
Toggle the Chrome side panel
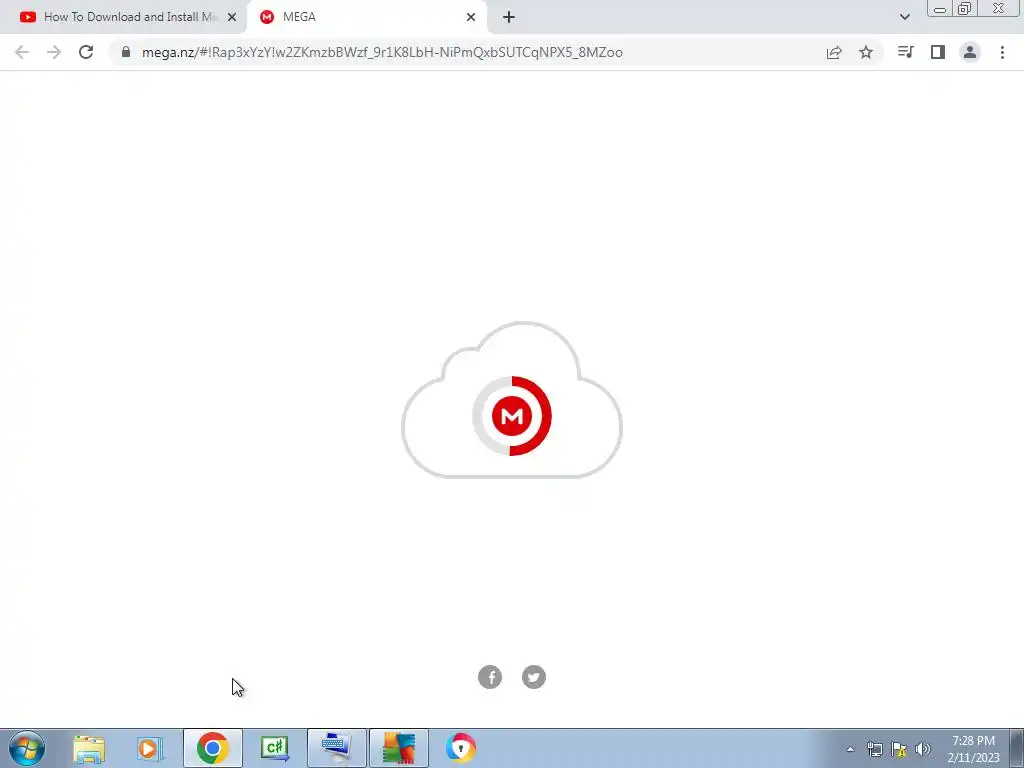pos(938,52)
